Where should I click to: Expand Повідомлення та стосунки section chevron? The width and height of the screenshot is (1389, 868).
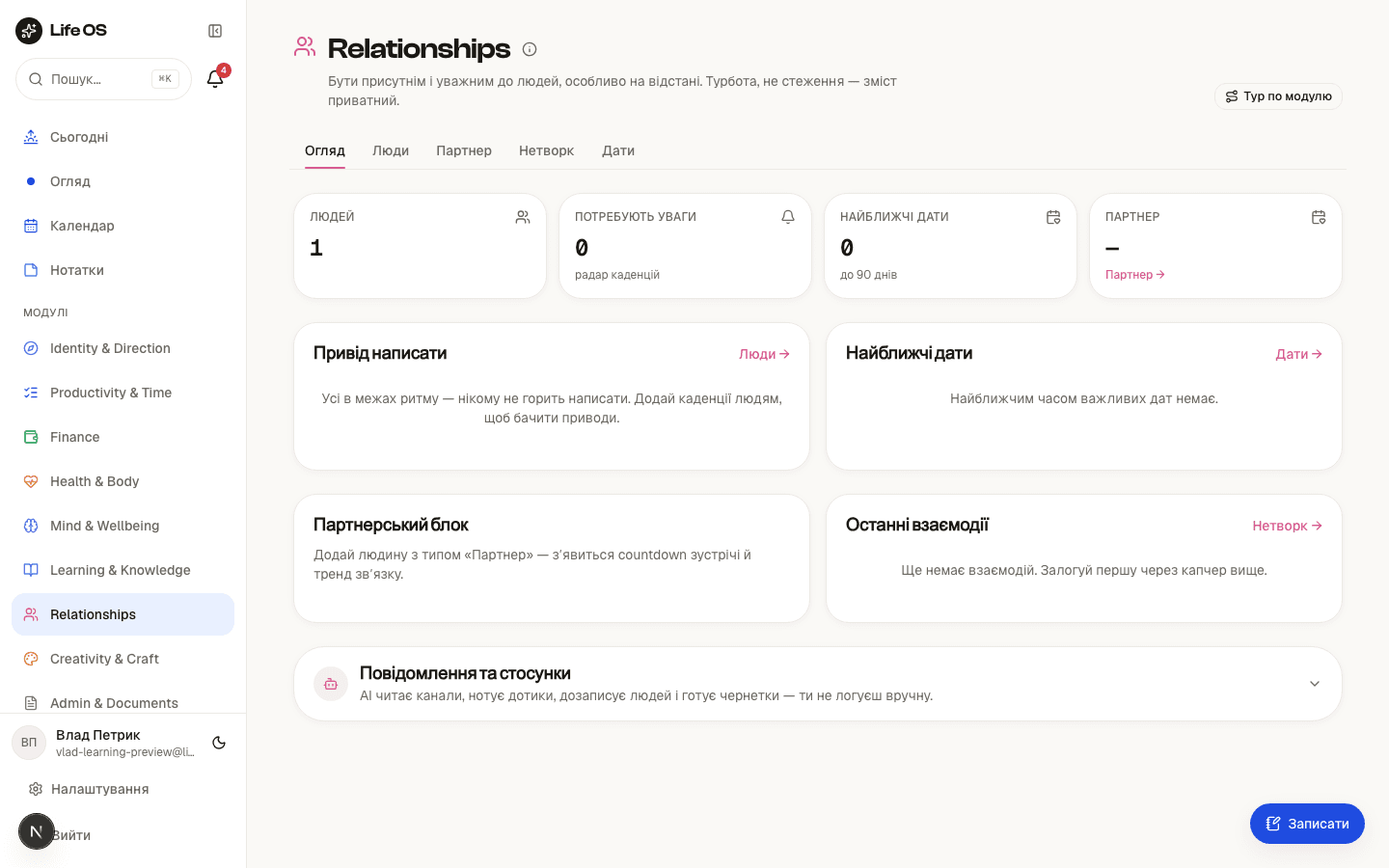1315,684
